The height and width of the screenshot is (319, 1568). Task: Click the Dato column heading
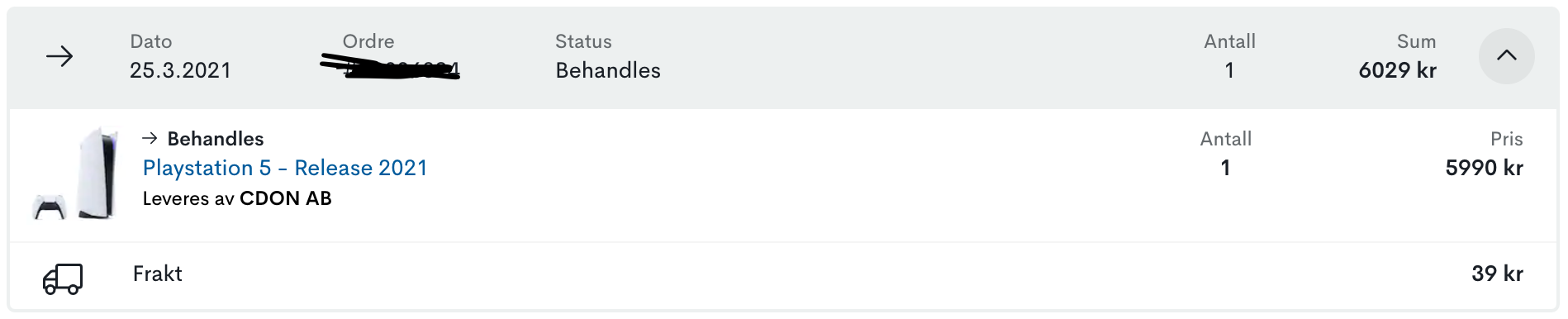coord(151,41)
